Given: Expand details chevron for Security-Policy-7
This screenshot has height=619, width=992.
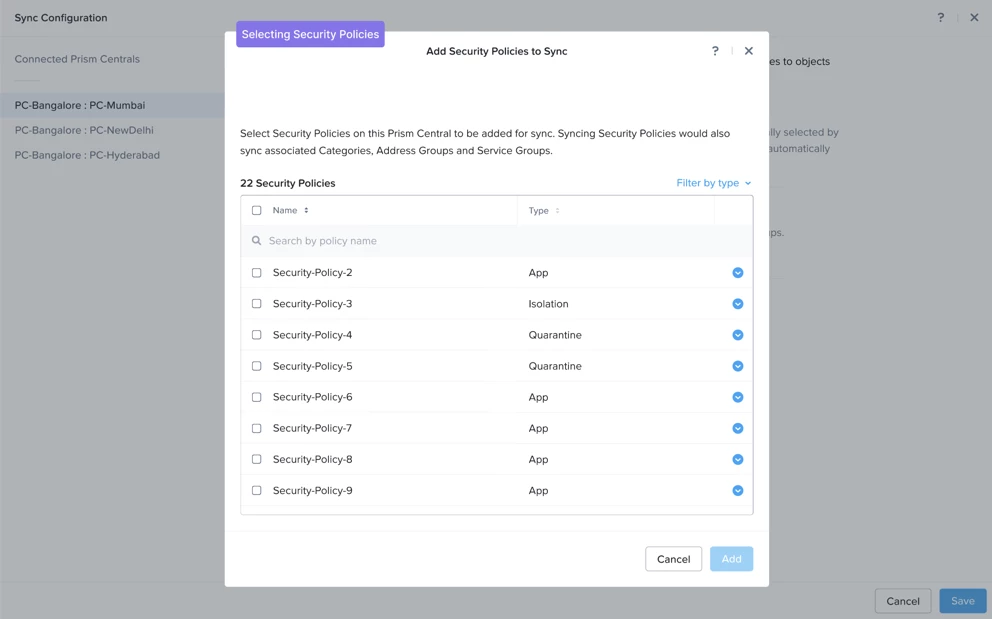Looking at the screenshot, I should point(738,428).
